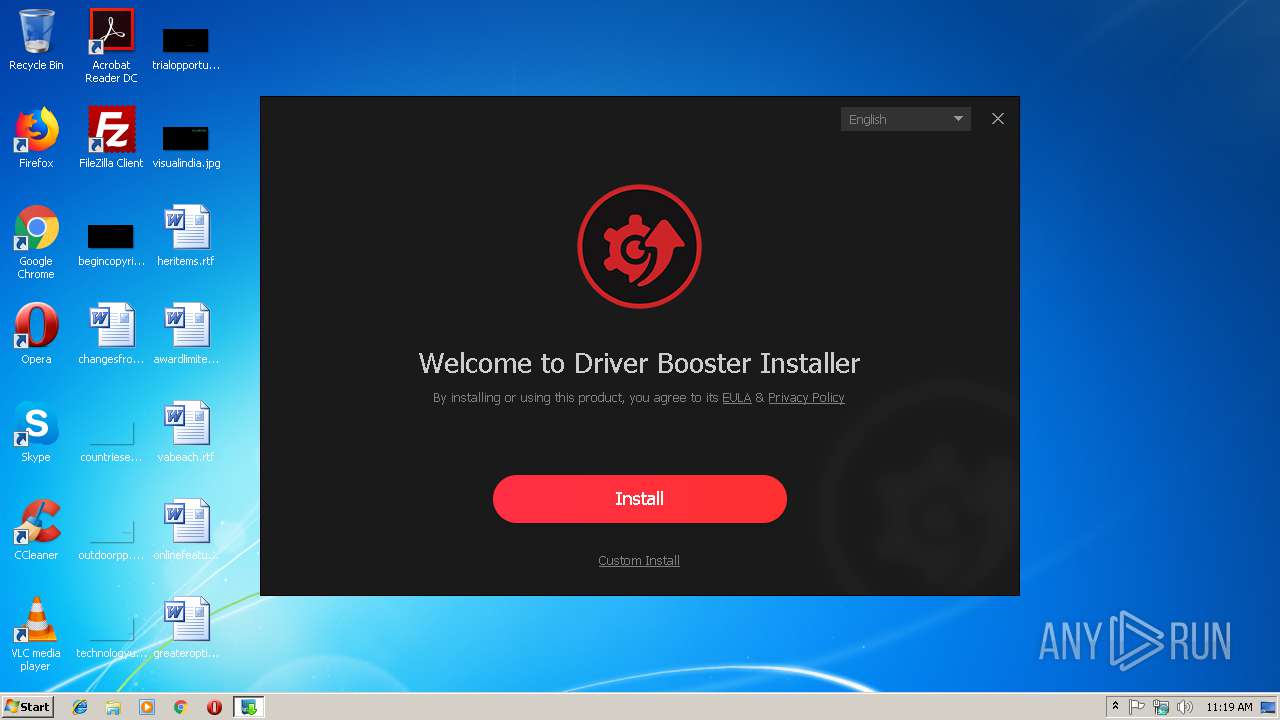The image size is (1280, 720).
Task: Open the Recycle Bin desktop icon
Action: (36, 41)
